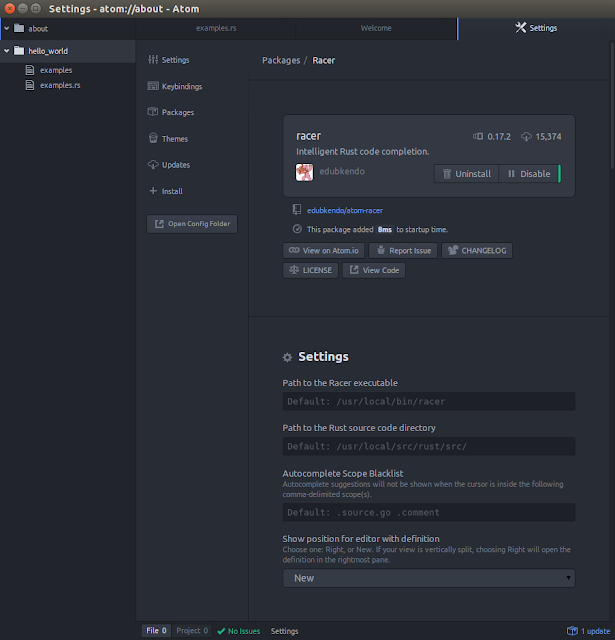Click the Report Issue button
The height and width of the screenshot is (640, 615).
click(x=403, y=251)
